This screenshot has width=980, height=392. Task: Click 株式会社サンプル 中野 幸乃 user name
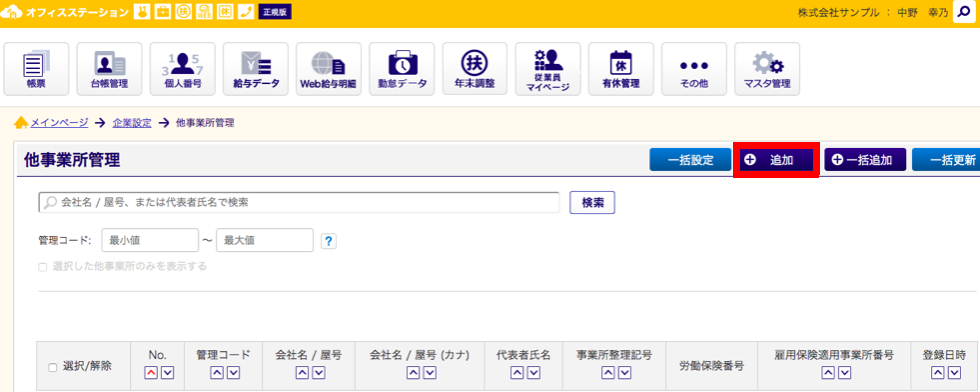(x=872, y=13)
